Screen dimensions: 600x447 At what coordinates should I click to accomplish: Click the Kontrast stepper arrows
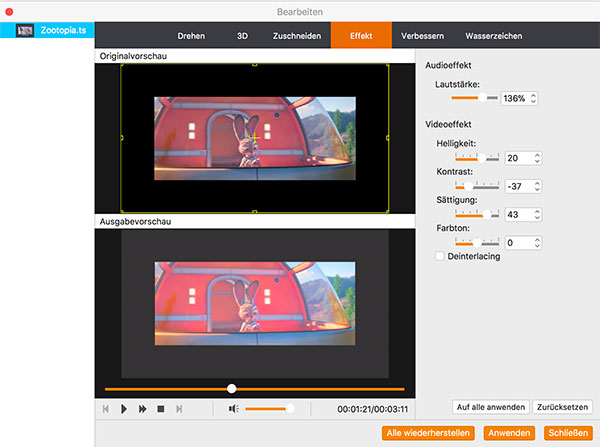coord(537,186)
